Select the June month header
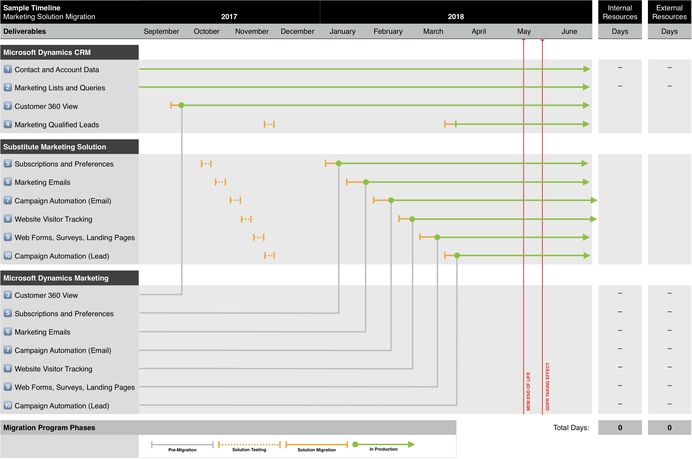This screenshot has width=692, height=459. click(569, 31)
